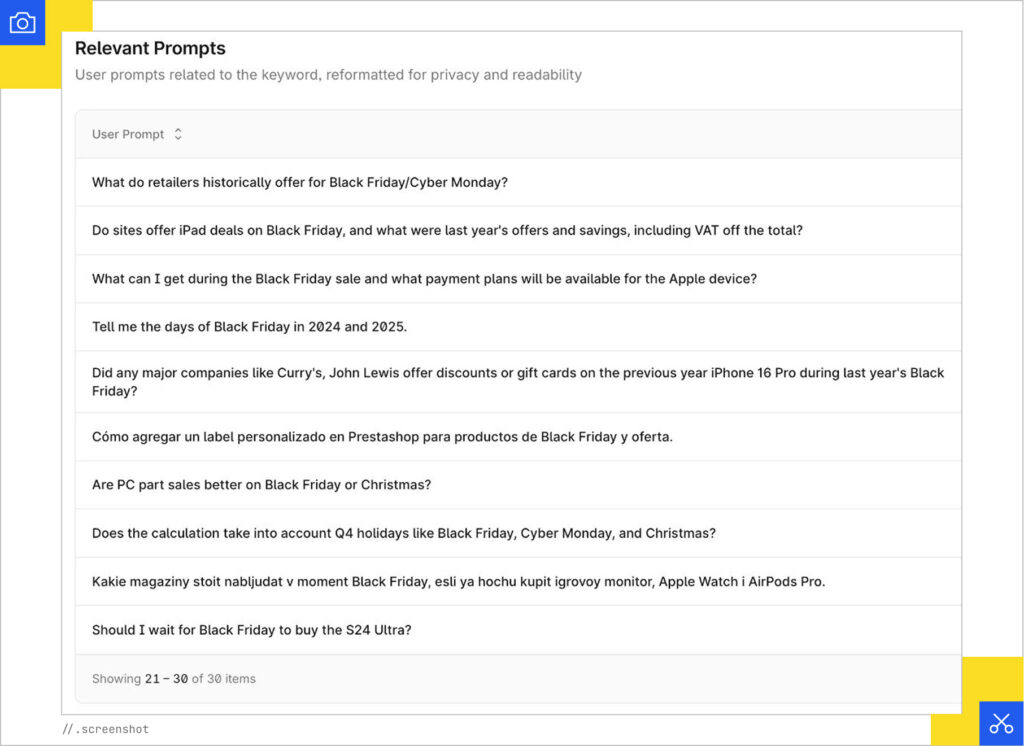Click the Showing 21 – 30 of 30 items text
Screen dimensions: 1024x746
coord(174,679)
